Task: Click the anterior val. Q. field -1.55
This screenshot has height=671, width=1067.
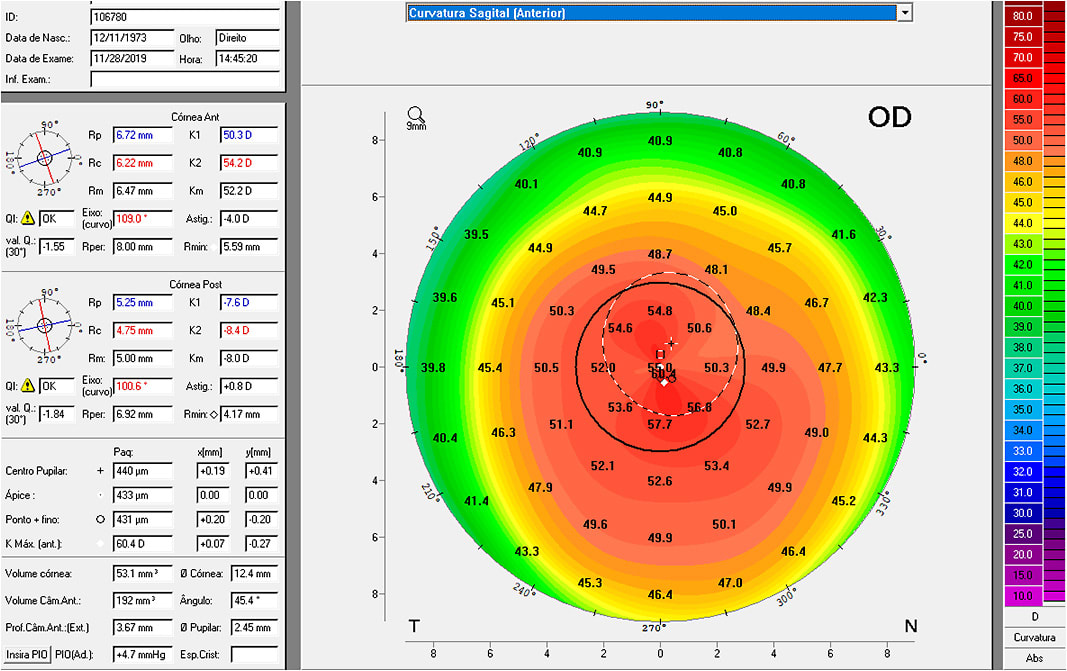Action: (x=56, y=247)
